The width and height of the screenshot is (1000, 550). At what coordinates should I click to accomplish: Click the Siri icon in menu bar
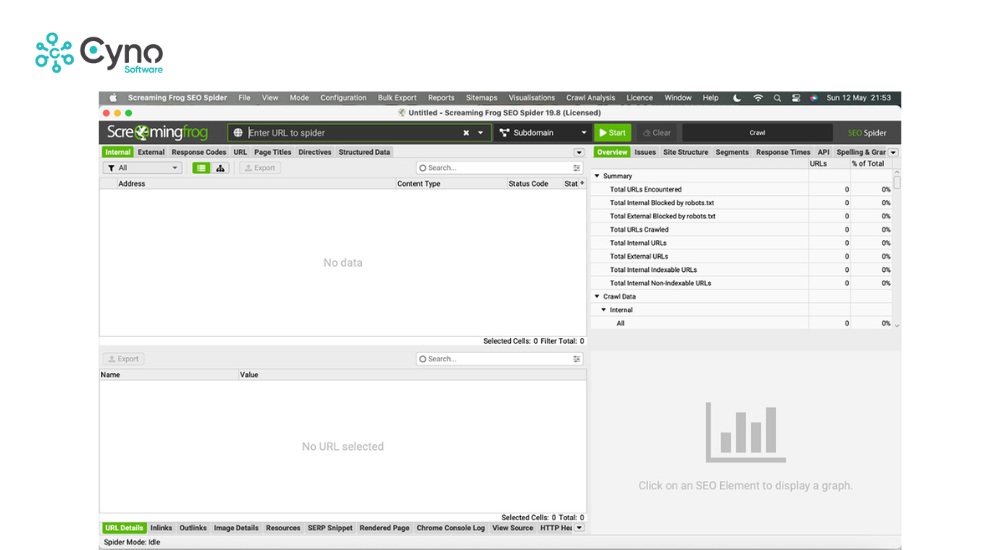[814, 98]
